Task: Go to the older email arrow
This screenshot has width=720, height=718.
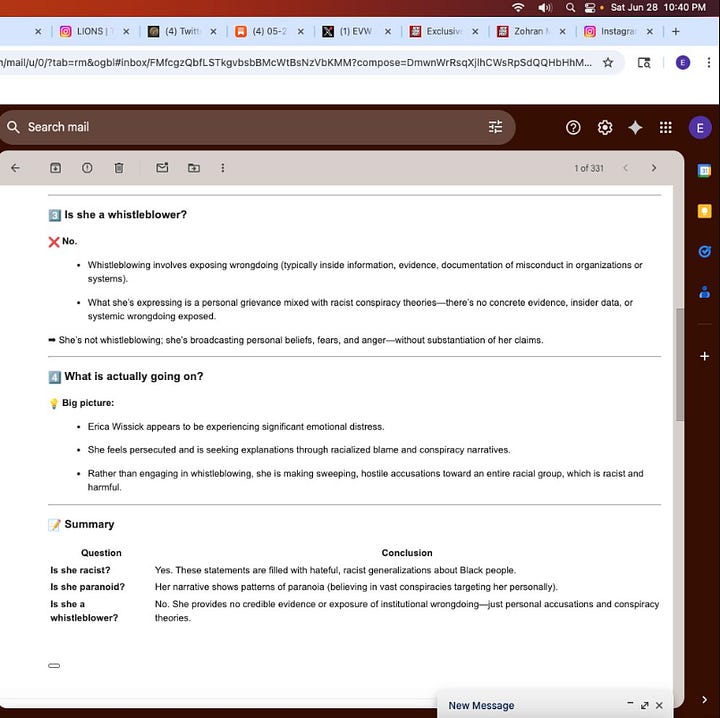Action: [x=654, y=168]
